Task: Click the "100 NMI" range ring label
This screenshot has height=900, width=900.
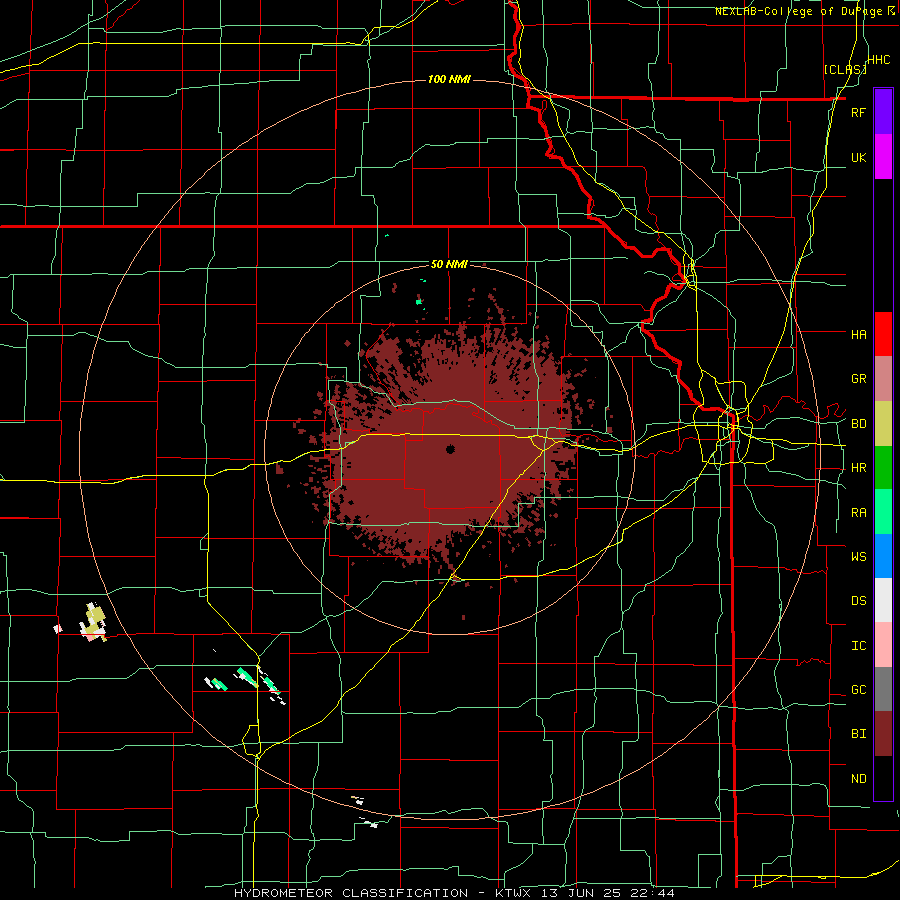Action: click(x=449, y=79)
